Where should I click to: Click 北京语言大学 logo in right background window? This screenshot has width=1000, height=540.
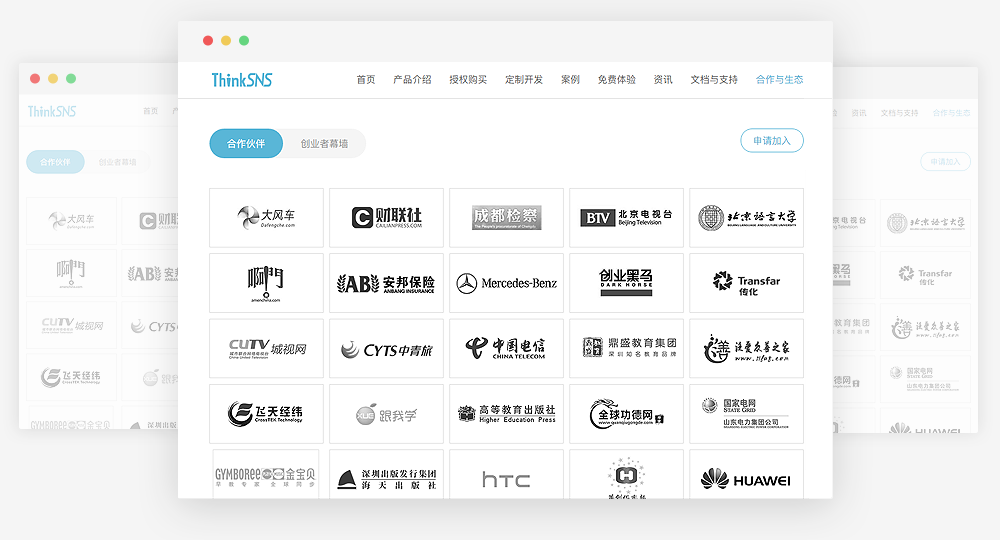pos(925,223)
